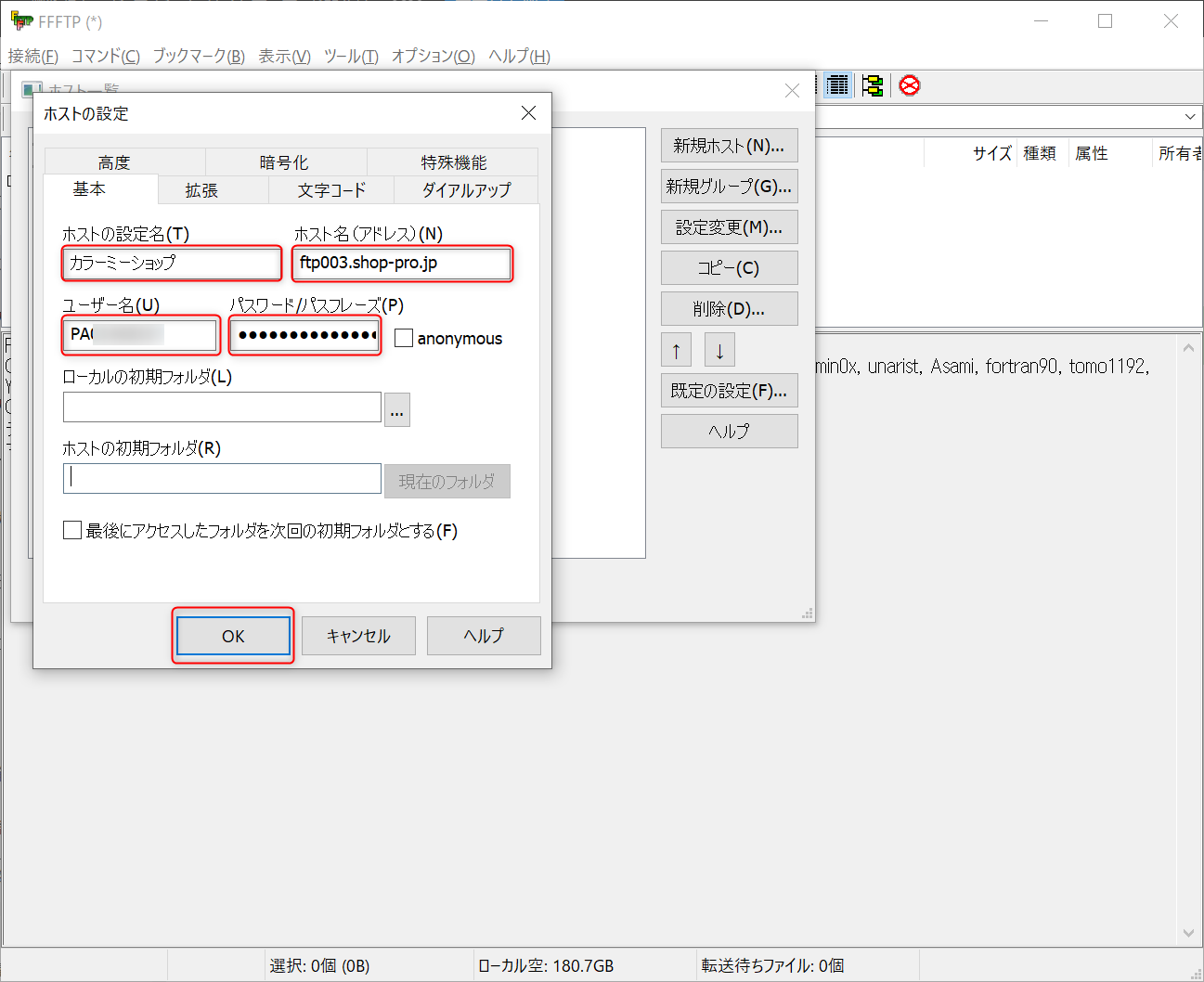
Task: Click the local folder browse '...' button
Action: [397, 409]
